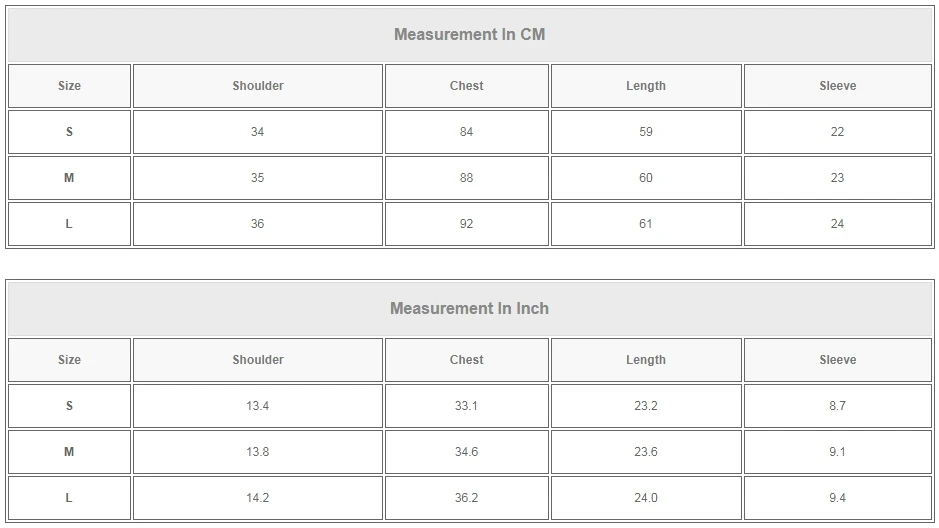
Task: Select size S row label in CM table
Action: (x=69, y=132)
